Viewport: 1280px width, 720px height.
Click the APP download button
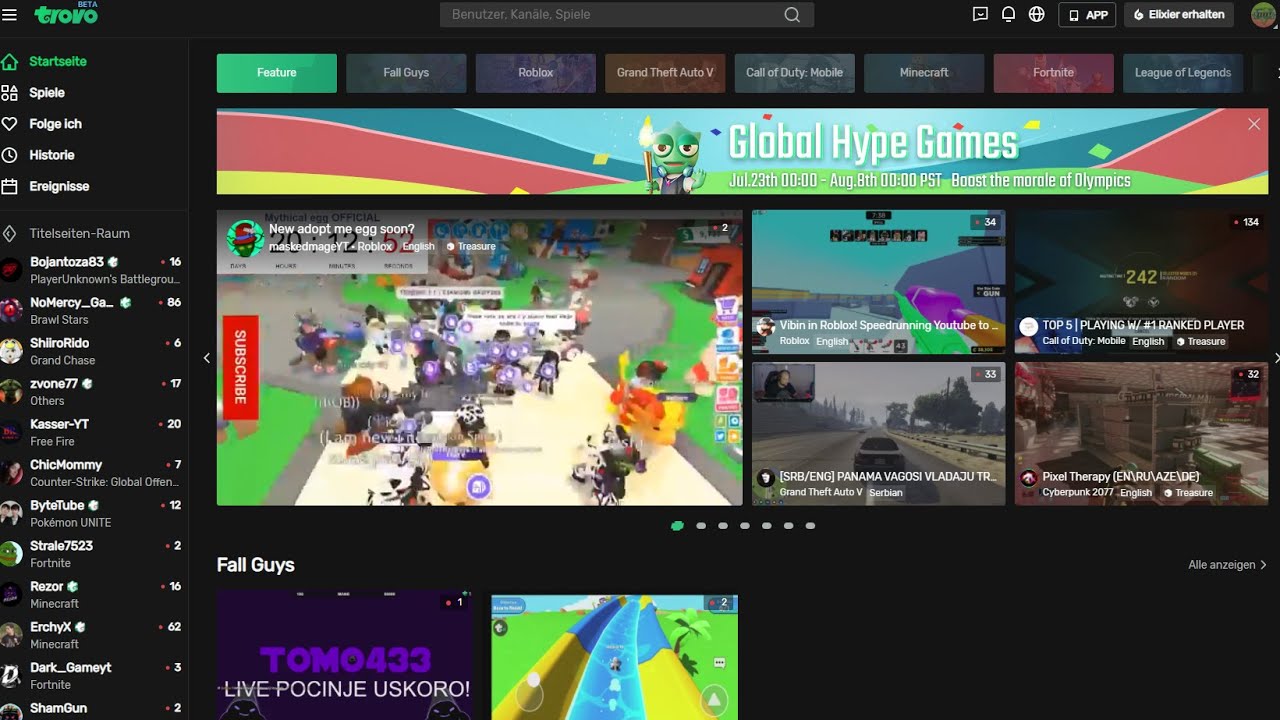pyautogui.click(x=1087, y=15)
